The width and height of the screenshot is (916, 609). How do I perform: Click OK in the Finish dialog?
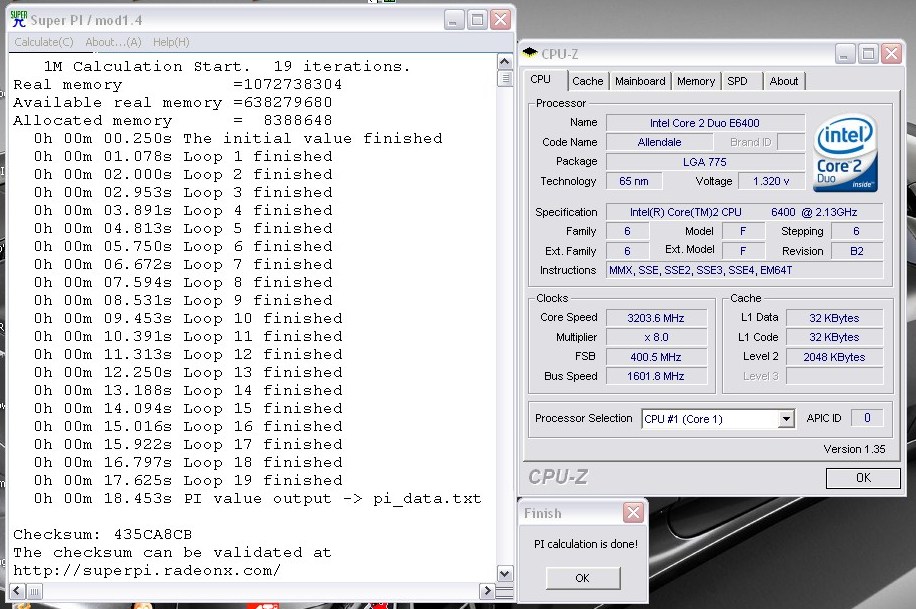[x=582, y=578]
